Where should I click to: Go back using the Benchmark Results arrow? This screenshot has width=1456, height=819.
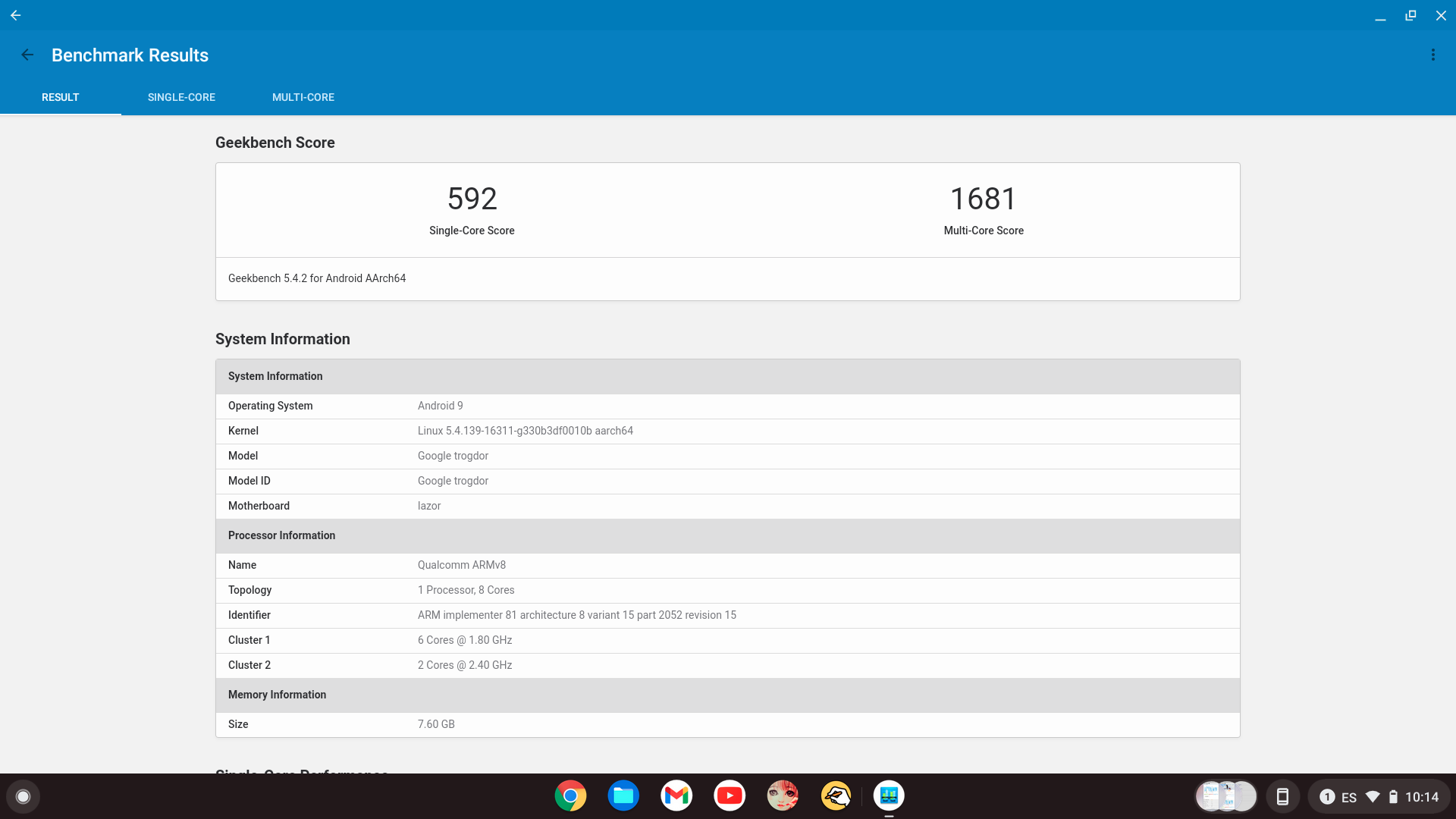pos(27,55)
